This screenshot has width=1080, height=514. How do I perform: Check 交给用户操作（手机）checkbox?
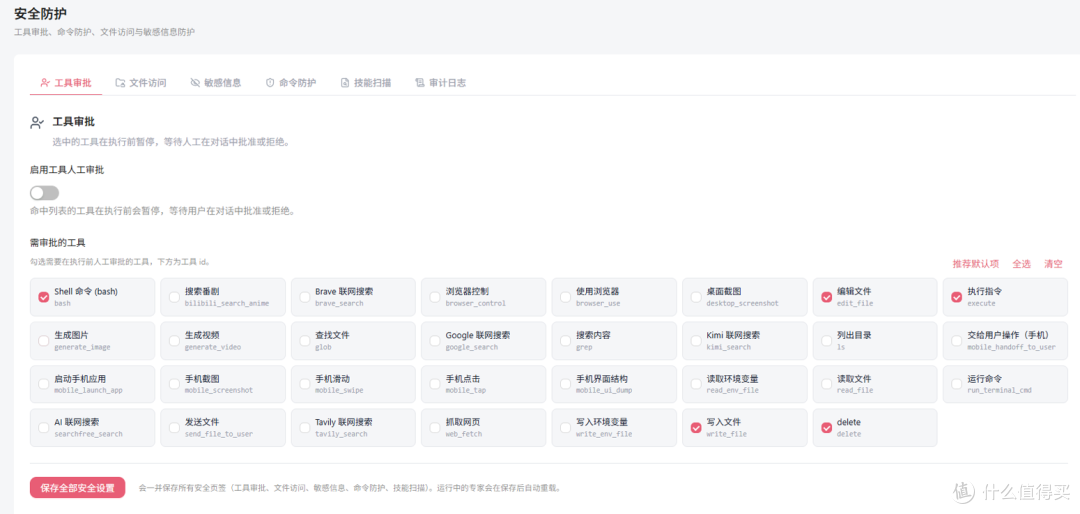(x=957, y=340)
